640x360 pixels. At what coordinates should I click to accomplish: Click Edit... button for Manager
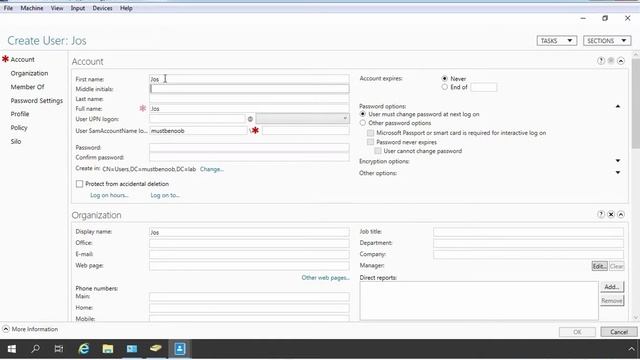coord(599,266)
